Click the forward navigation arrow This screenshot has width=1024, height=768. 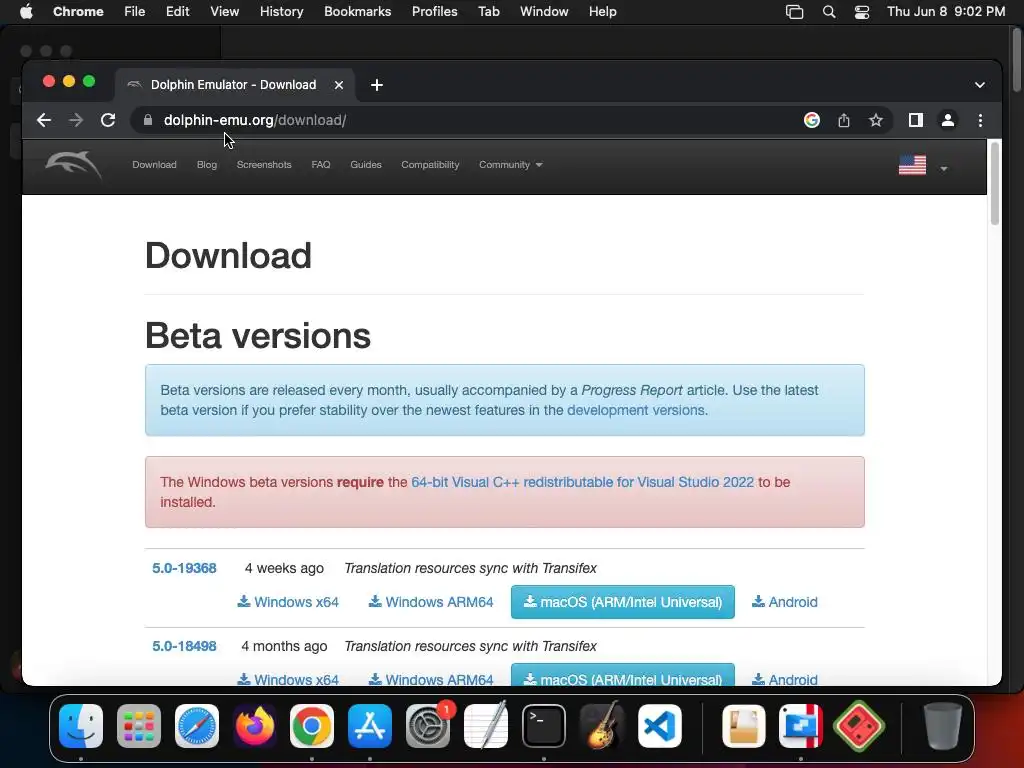coord(76,120)
